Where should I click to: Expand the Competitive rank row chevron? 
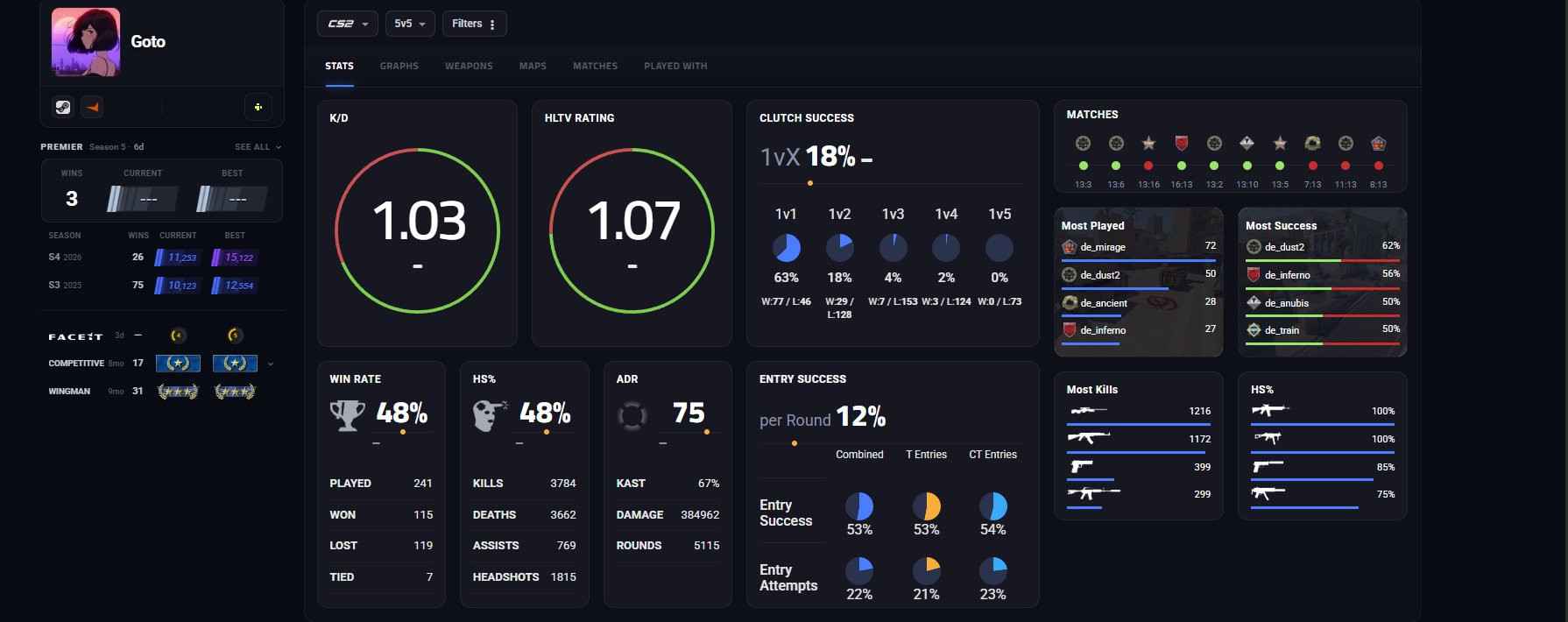point(271,364)
